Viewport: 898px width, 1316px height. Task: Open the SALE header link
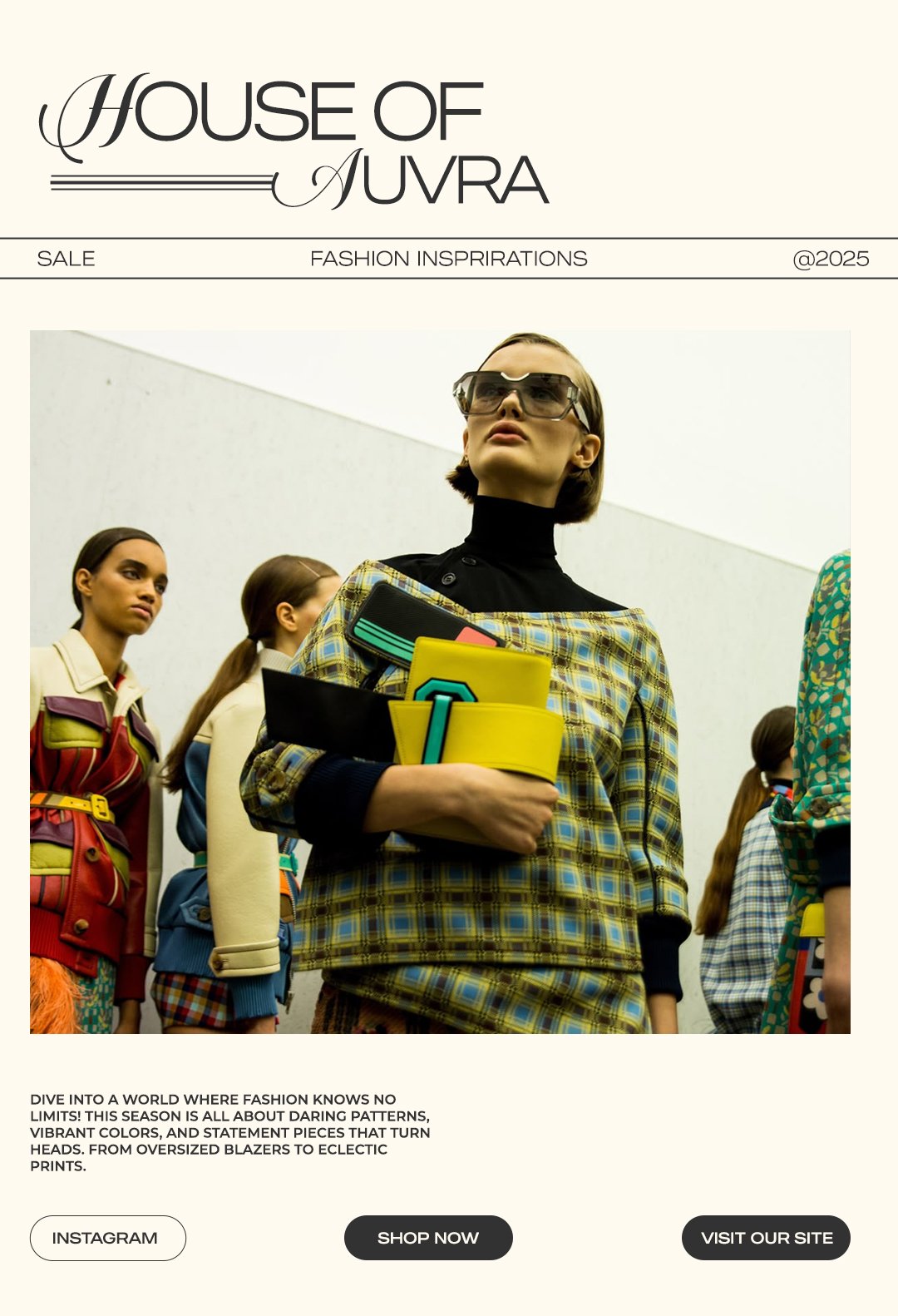66,259
